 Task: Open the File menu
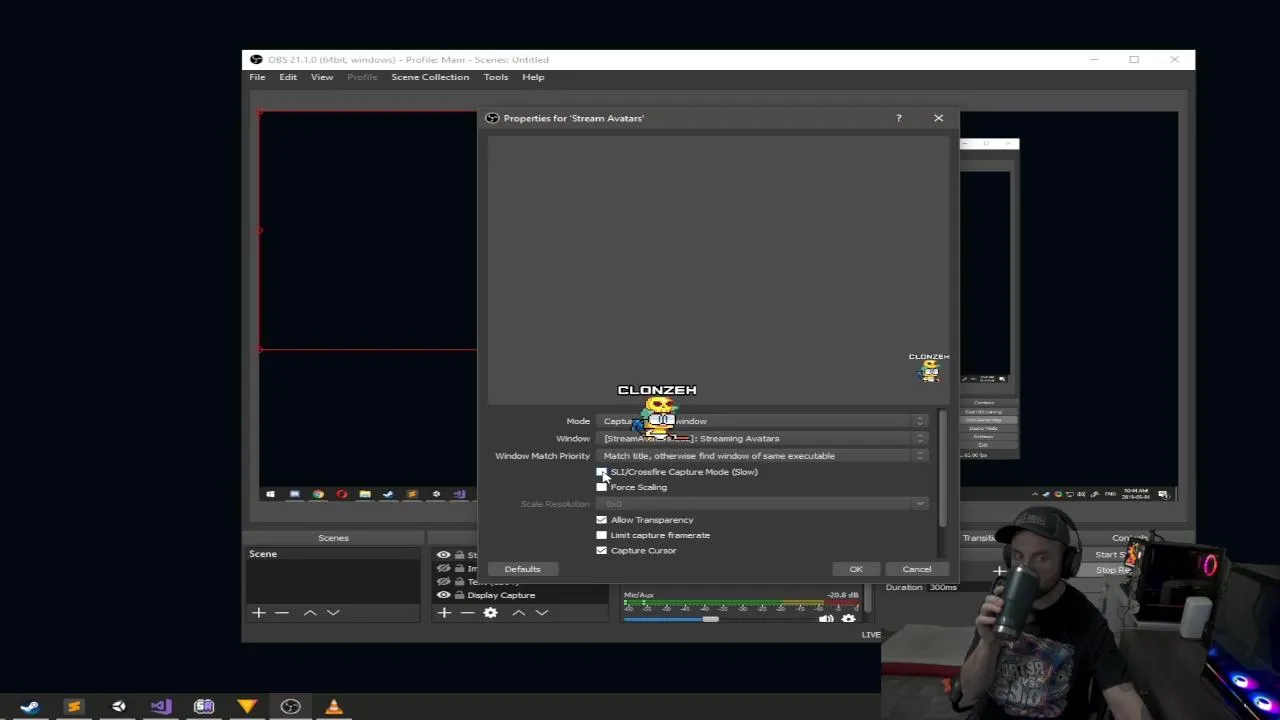click(257, 77)
